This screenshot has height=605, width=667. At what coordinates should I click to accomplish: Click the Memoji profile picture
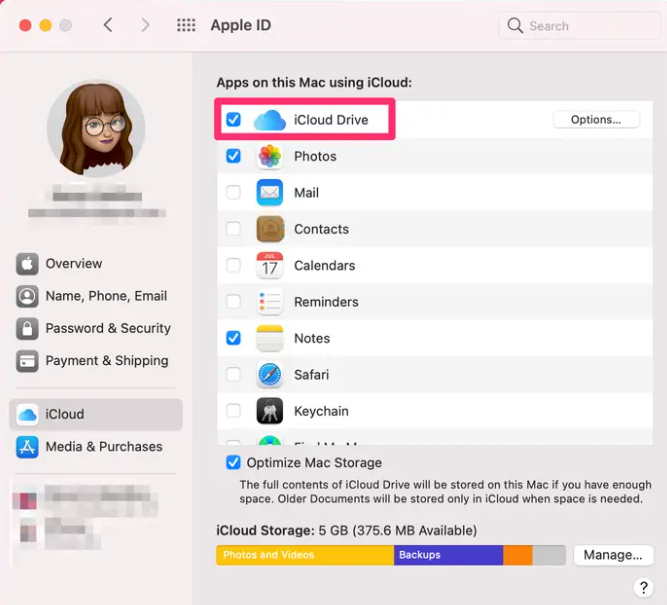(x=96, y=128)
